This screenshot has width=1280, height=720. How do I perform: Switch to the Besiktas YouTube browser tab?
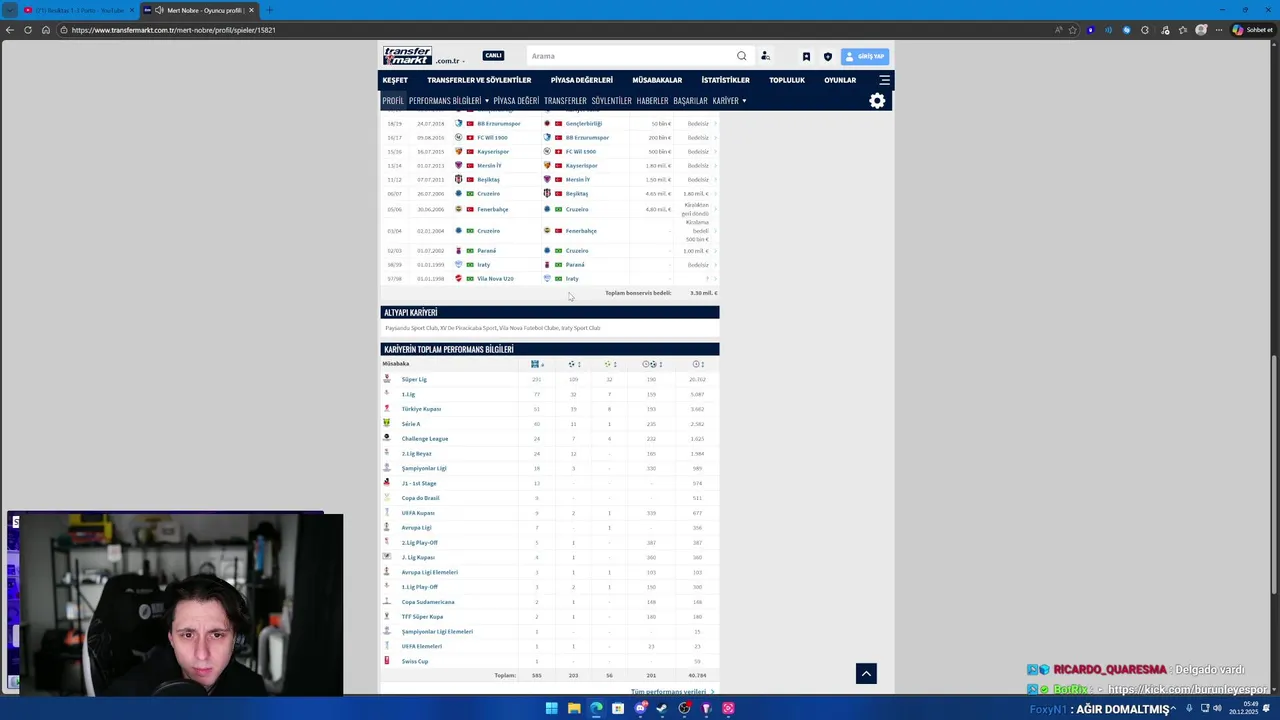point(78,10)
